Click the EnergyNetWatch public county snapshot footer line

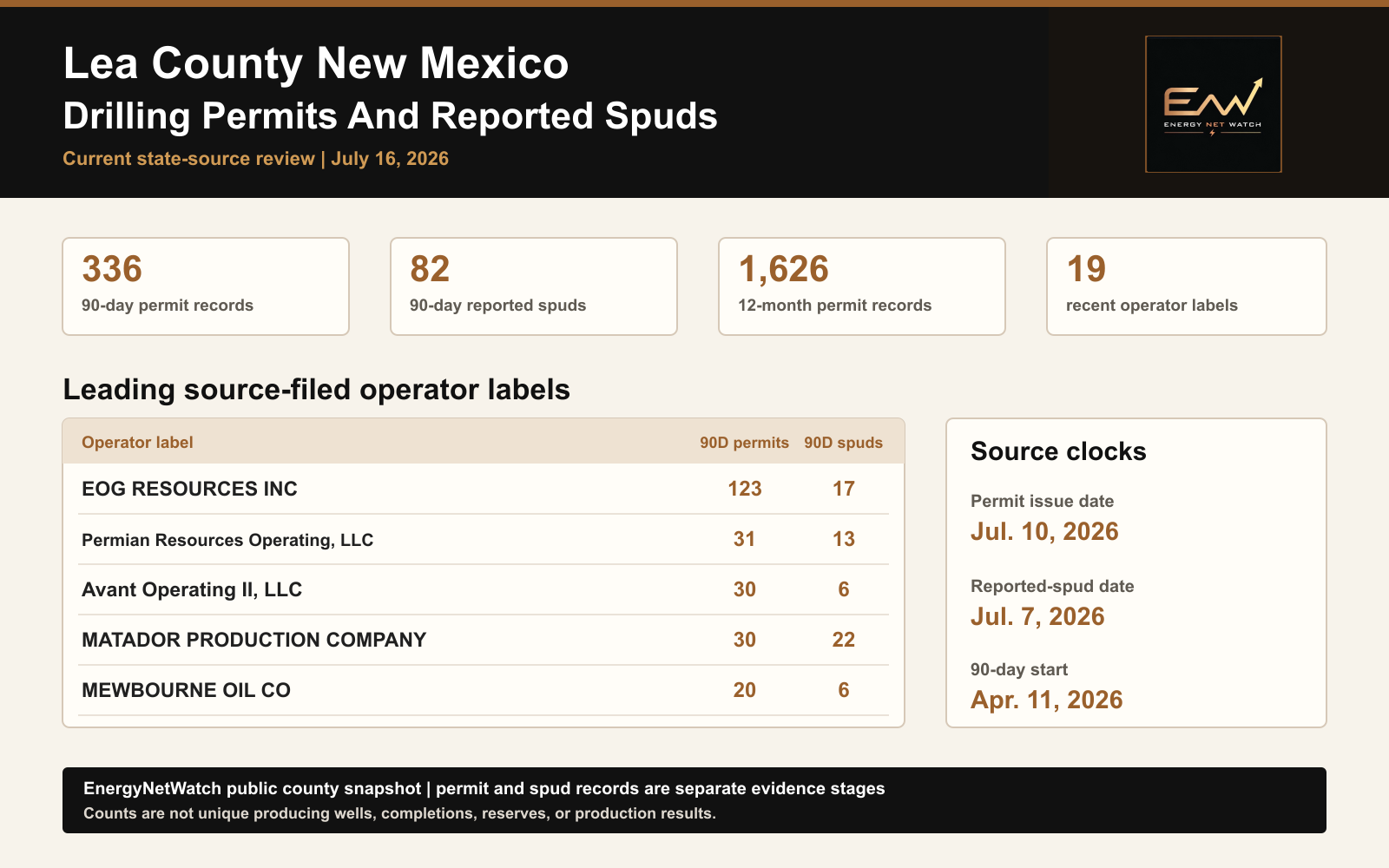[x=484, y=789]
